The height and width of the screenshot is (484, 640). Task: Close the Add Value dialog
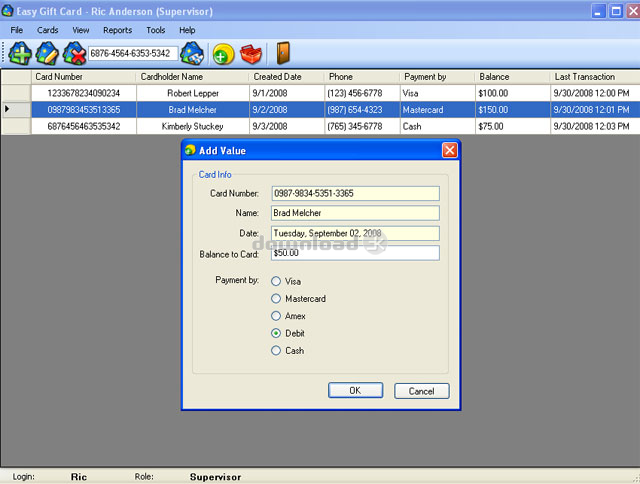coord(449,150)
